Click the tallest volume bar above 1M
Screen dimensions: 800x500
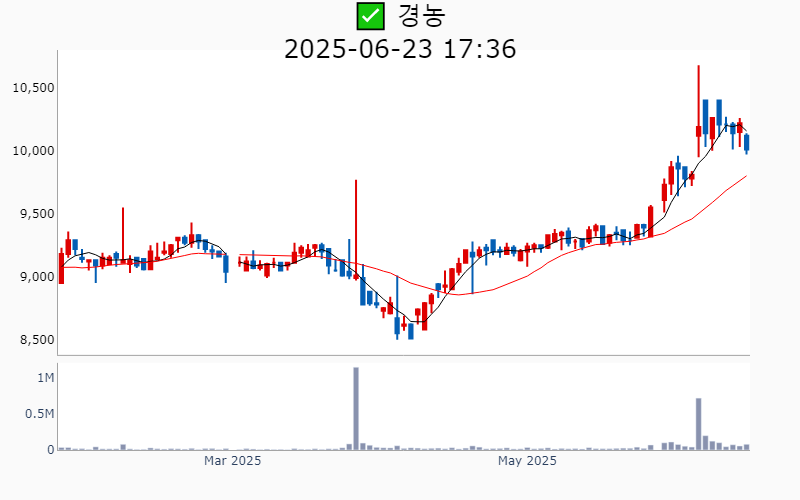click(x=356, y=409)
